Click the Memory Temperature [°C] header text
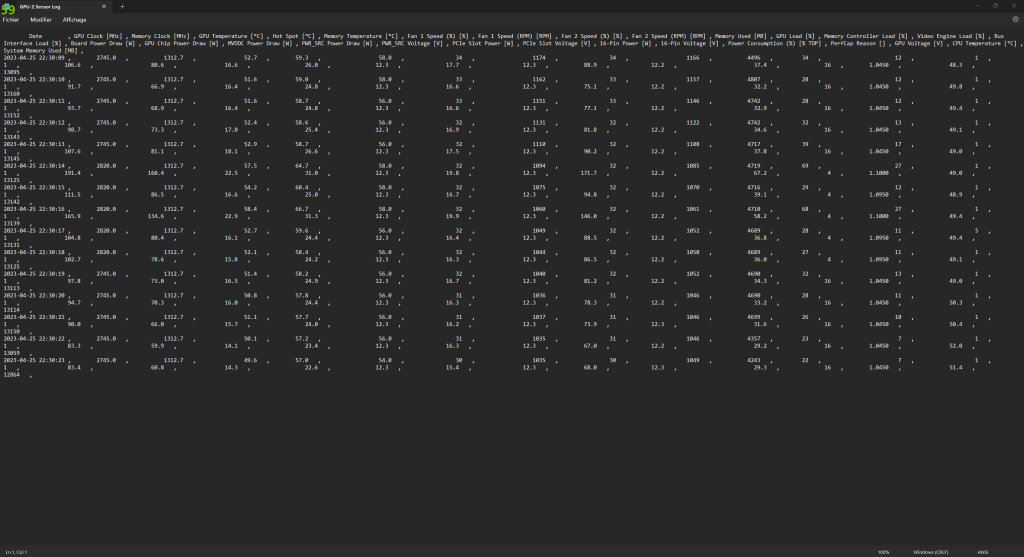The width and height of the screenshot is (1024, 557). pos(360,37)
